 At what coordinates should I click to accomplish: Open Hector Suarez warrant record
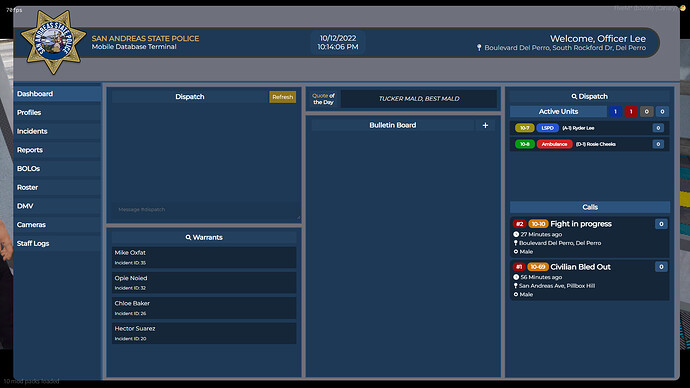click(x=204, y=333)
